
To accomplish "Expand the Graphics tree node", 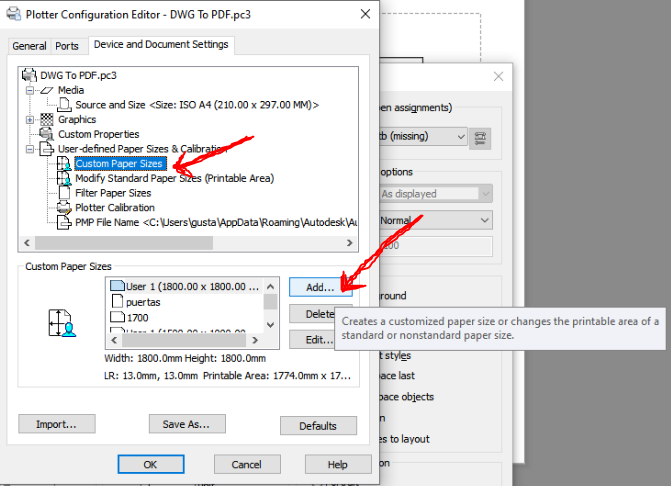I will click(x=30, y=119).
